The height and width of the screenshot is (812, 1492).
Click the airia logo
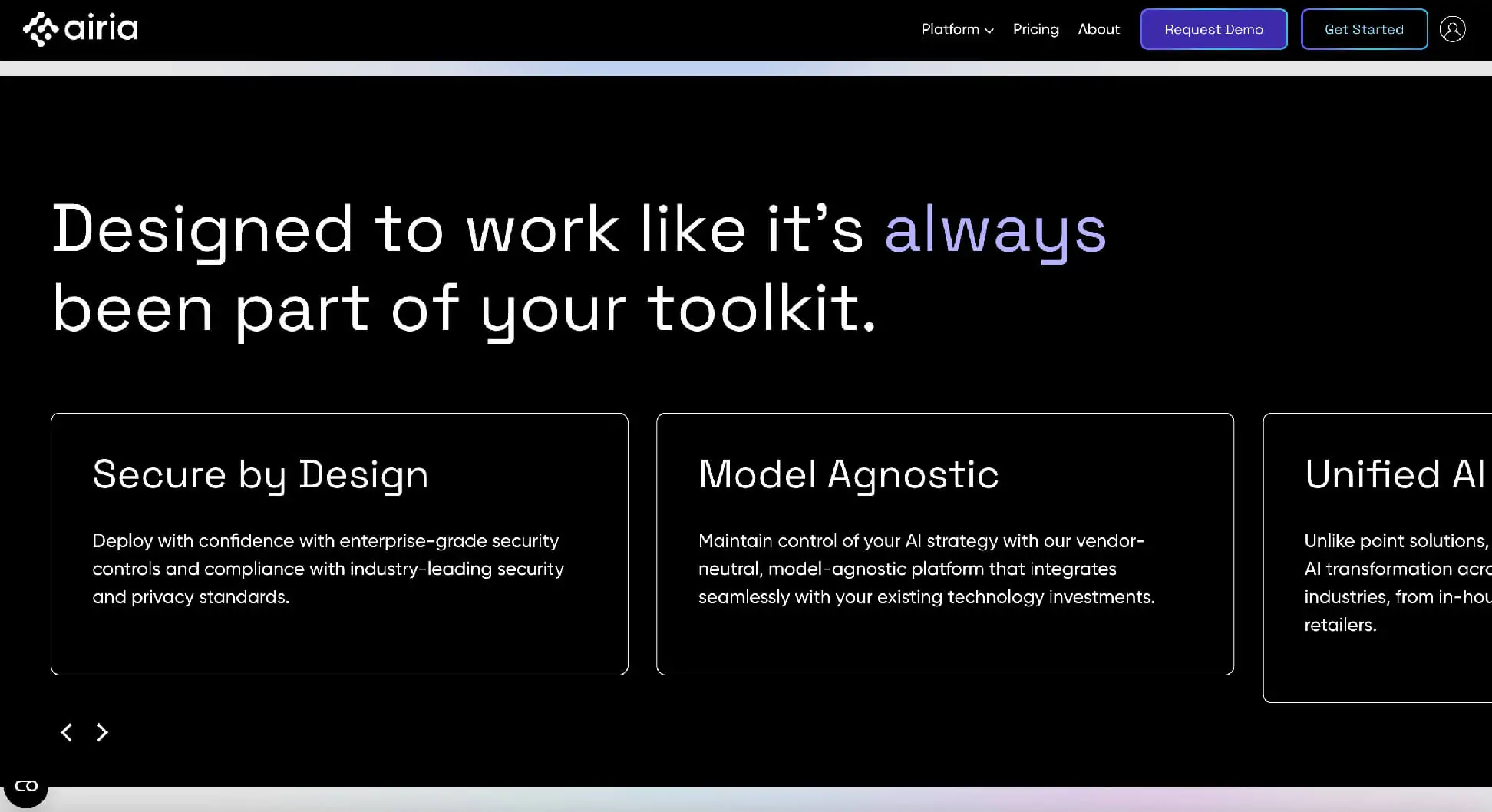pos(81,29)
